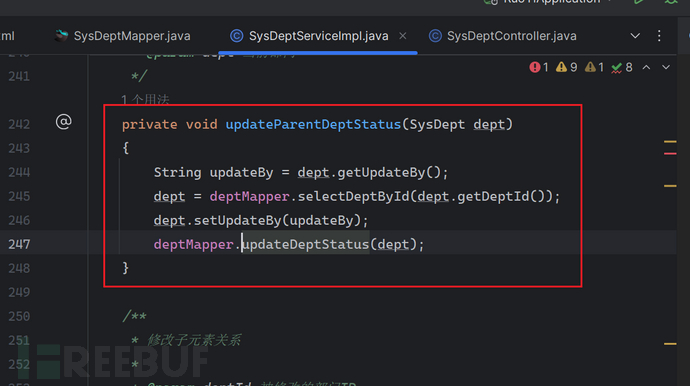Click the red error stripe marker on scrollbar
The height and width of the screenshot is (386, 690).
tap(670, 153)
